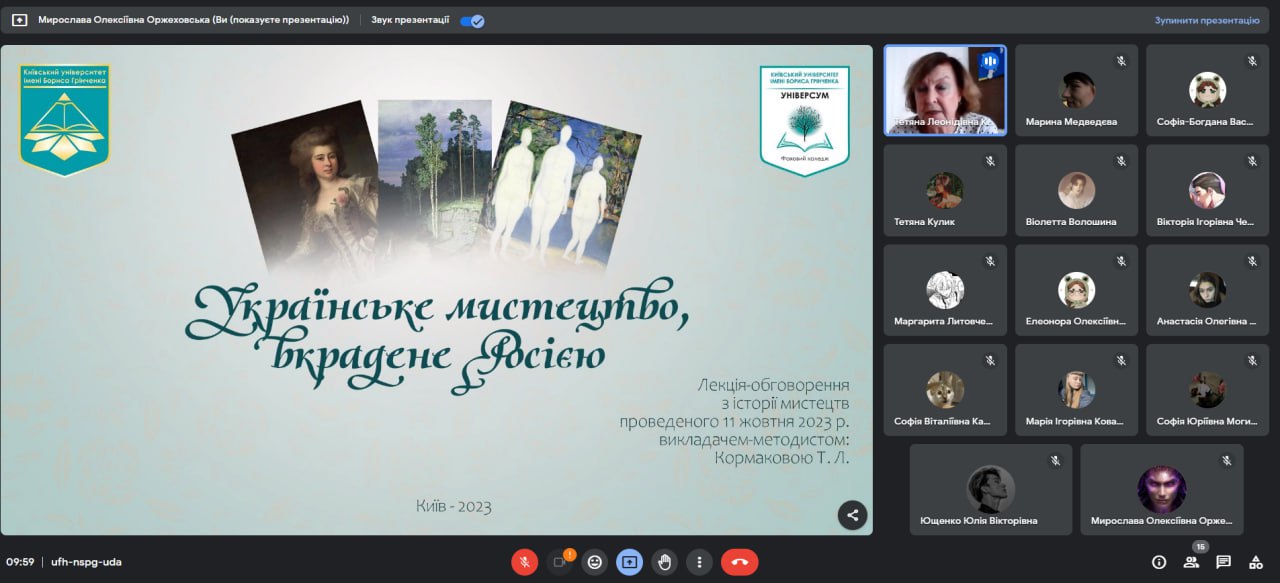Click the red leave call button

point(739,562)
